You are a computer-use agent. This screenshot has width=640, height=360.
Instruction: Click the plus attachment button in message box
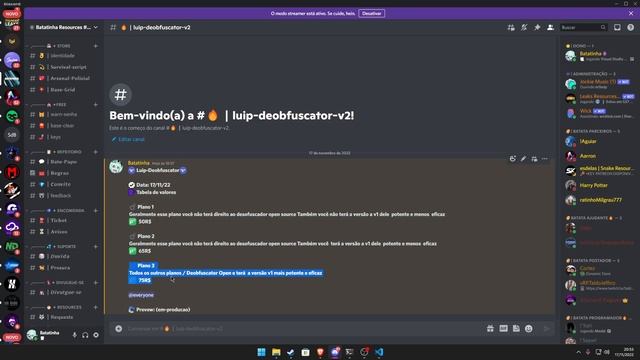pos(119,329)
